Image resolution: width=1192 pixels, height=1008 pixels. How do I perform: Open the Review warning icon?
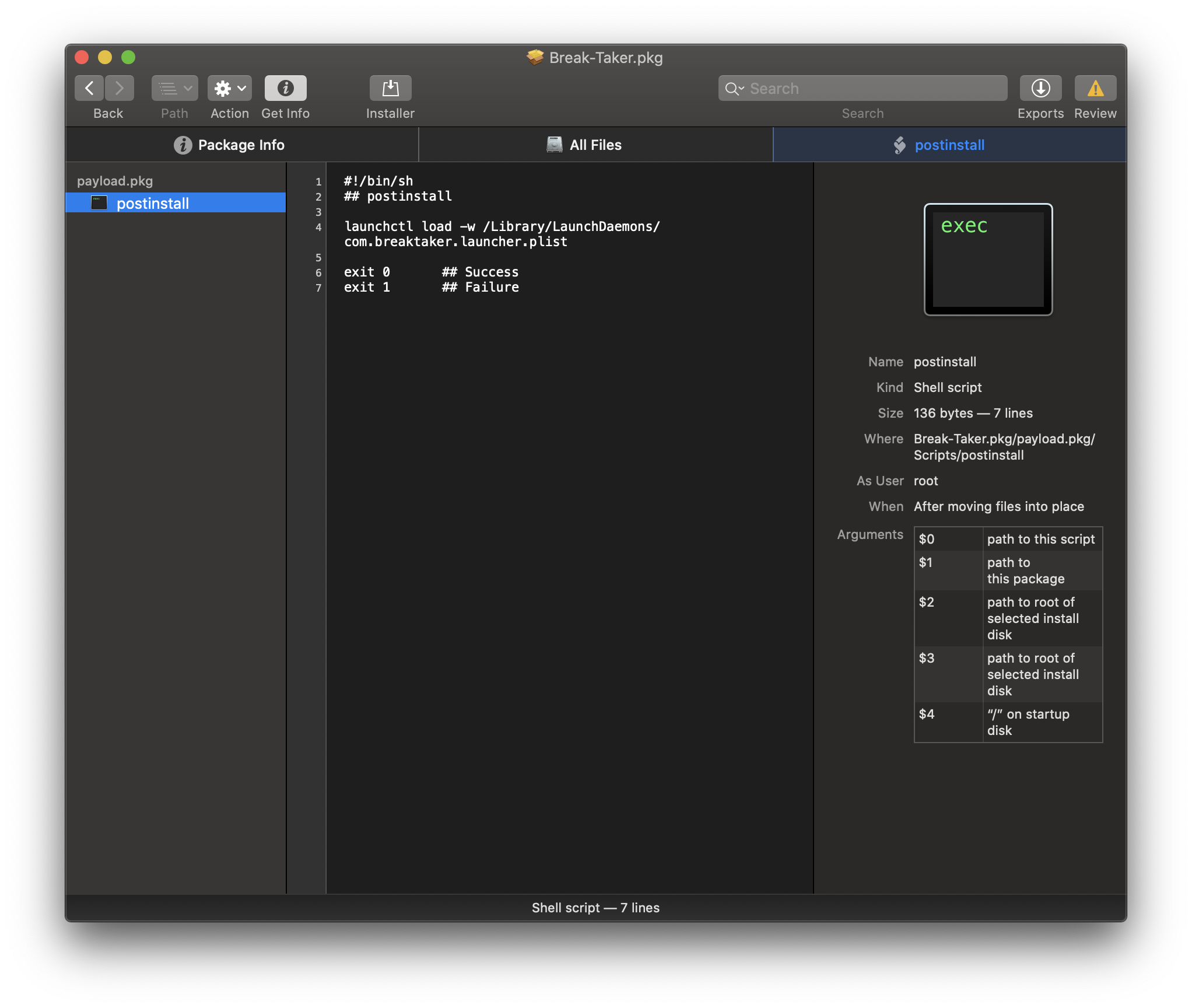(x=1095, y=88)
